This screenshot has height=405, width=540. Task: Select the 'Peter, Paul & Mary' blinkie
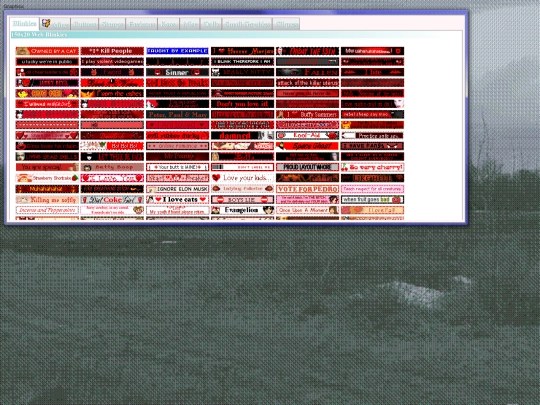pyautogui.click(x=177, y=114)
